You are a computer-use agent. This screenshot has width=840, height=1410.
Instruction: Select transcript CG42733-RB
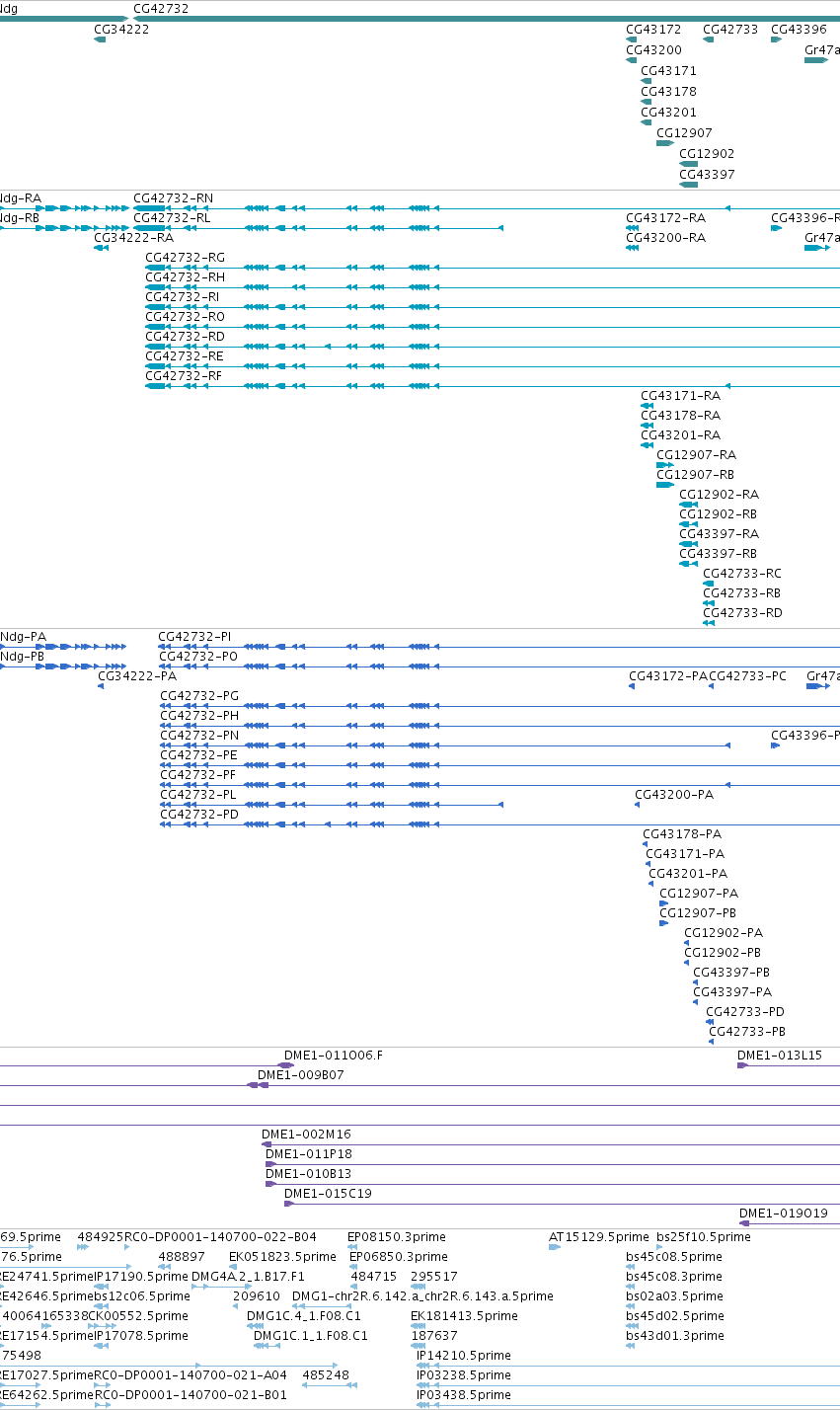(x=741, y=593)
